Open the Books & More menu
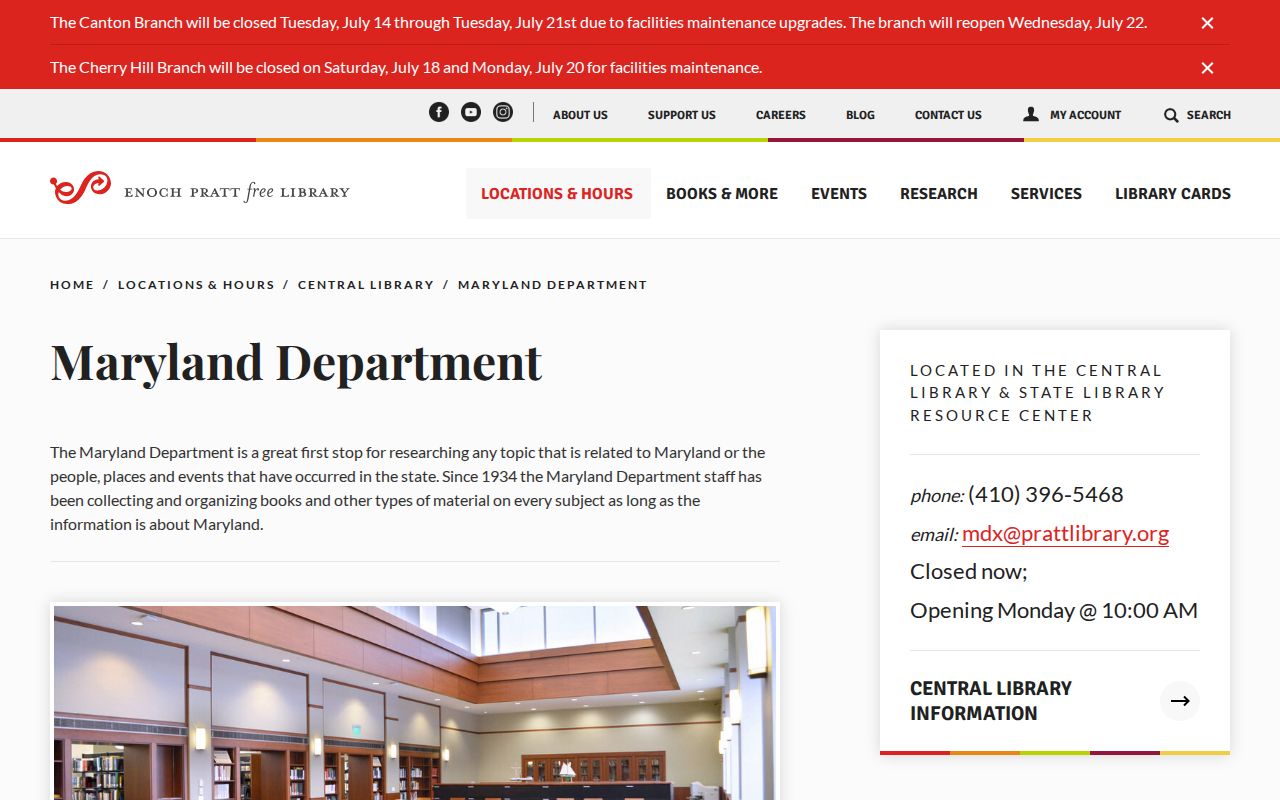 coord(722,194)
